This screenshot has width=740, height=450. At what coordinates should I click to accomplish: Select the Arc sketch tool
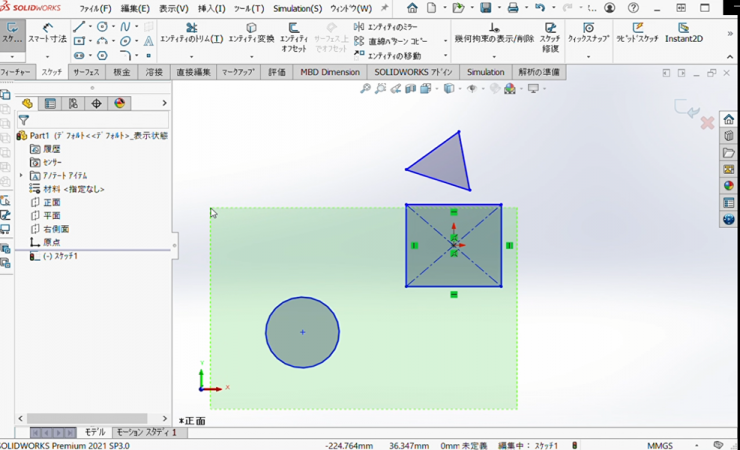pos(102,41)
